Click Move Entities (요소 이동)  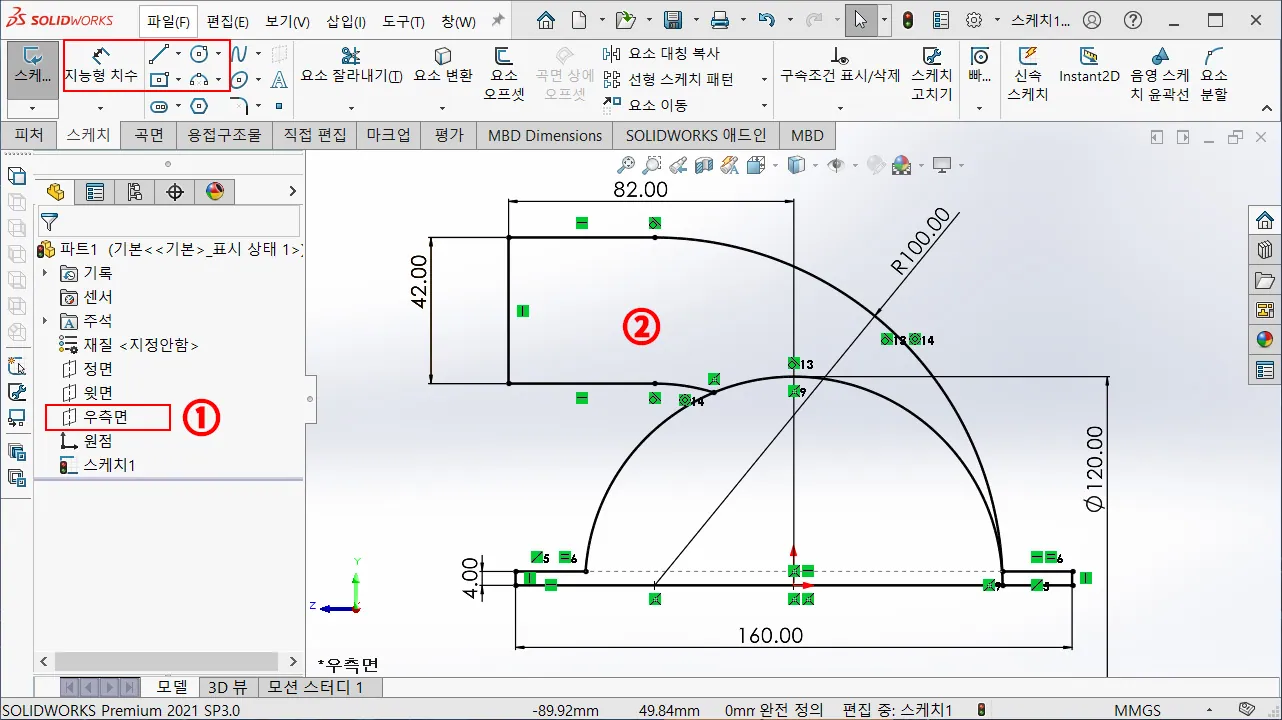click(x=645, y=105)
